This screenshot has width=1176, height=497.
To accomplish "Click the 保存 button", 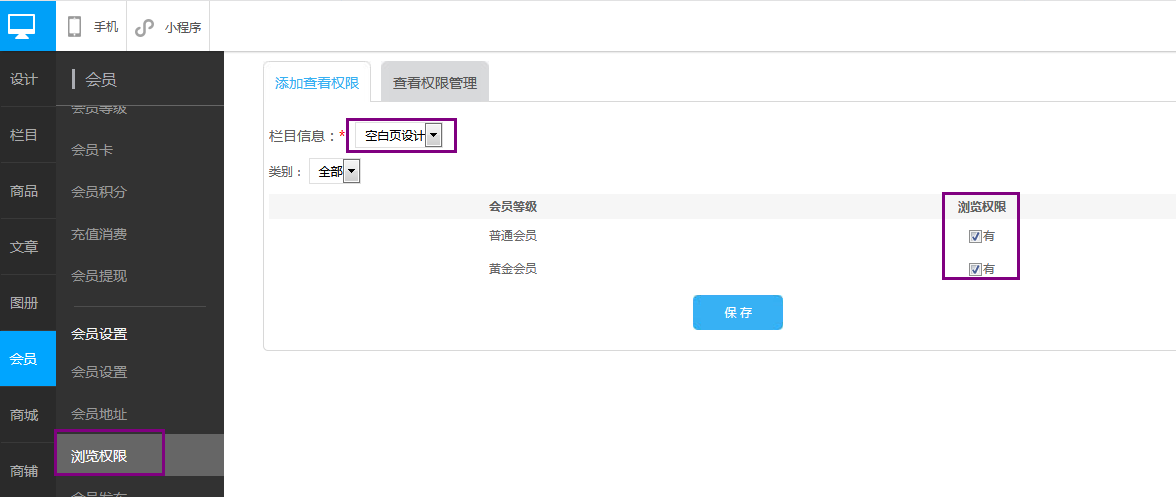I will click(738, 312).
